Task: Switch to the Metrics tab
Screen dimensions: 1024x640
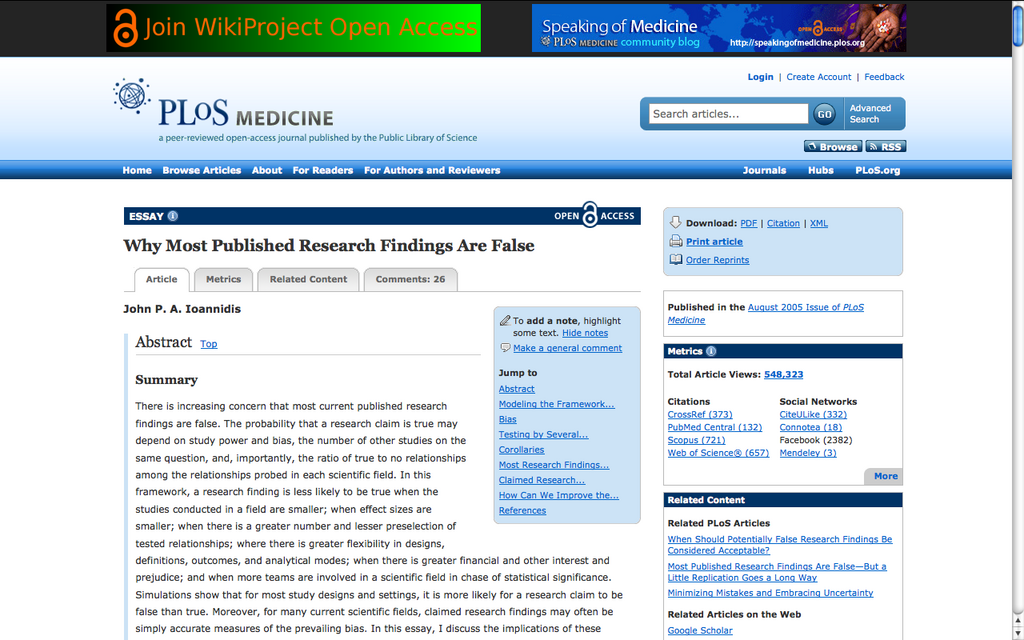Action: point(223,280)
